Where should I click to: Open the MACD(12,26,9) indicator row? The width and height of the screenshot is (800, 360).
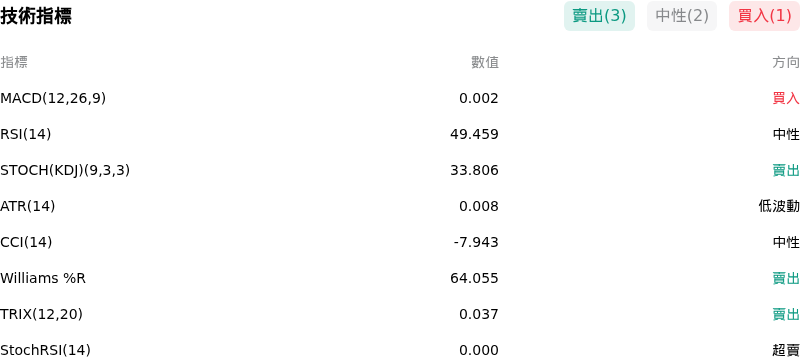400,98
